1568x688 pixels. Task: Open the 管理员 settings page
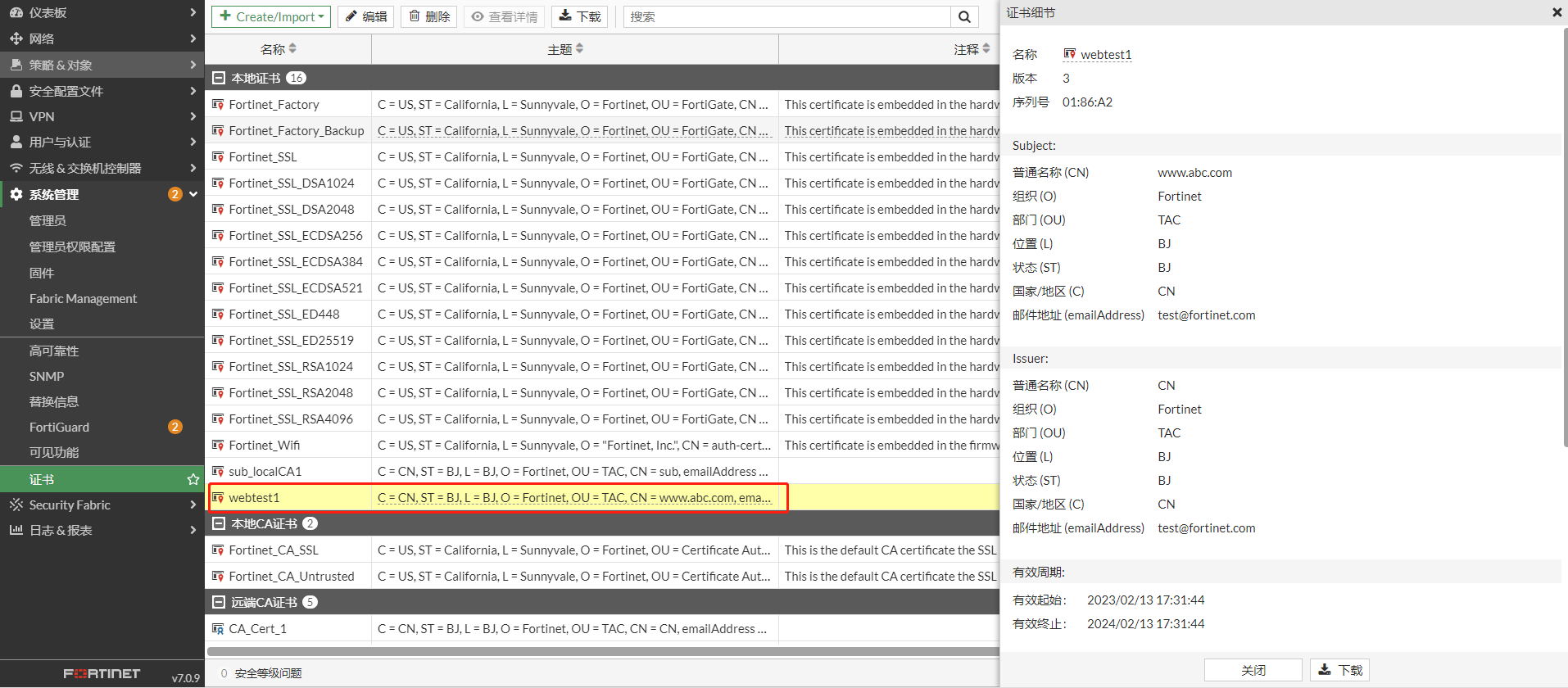point(48,220)
